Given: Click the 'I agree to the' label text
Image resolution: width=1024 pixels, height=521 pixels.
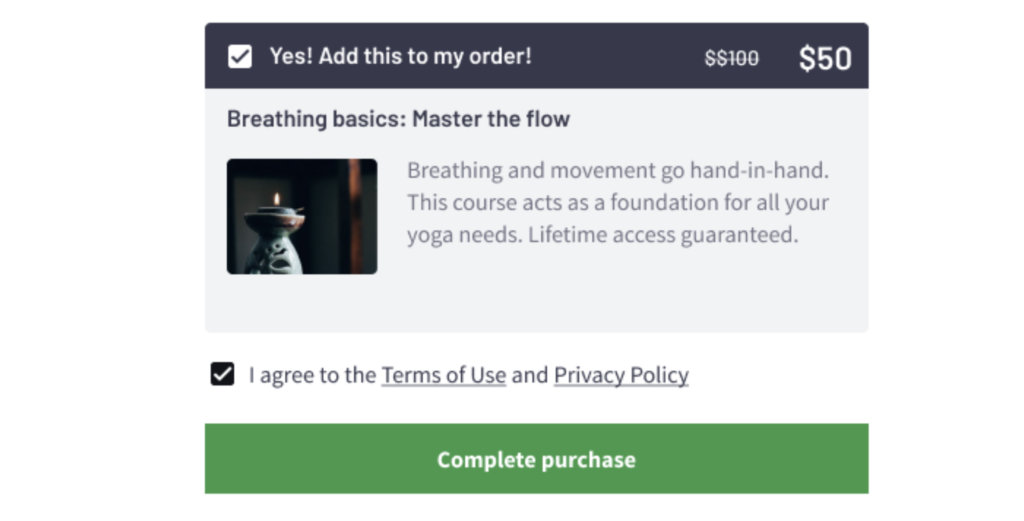Looking at the screenshot, I should tap(312, 375).
